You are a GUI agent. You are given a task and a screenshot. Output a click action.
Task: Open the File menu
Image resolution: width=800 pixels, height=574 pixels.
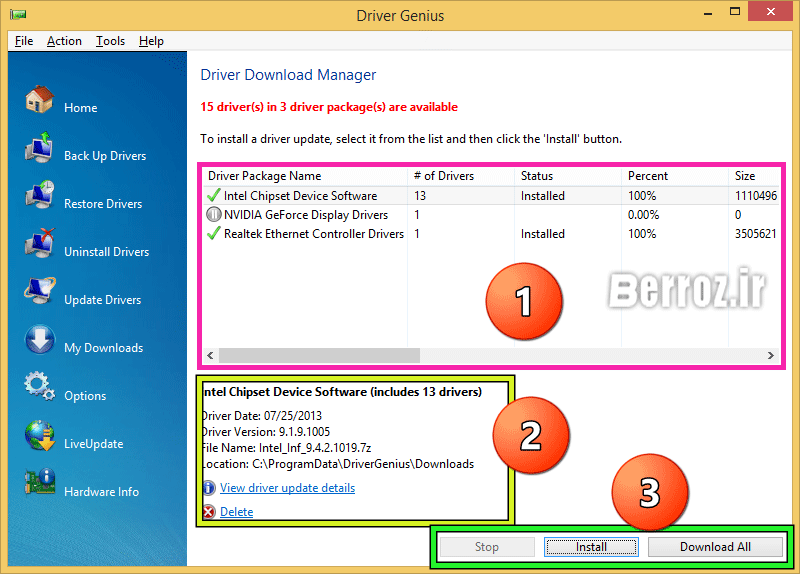(24, 41)
